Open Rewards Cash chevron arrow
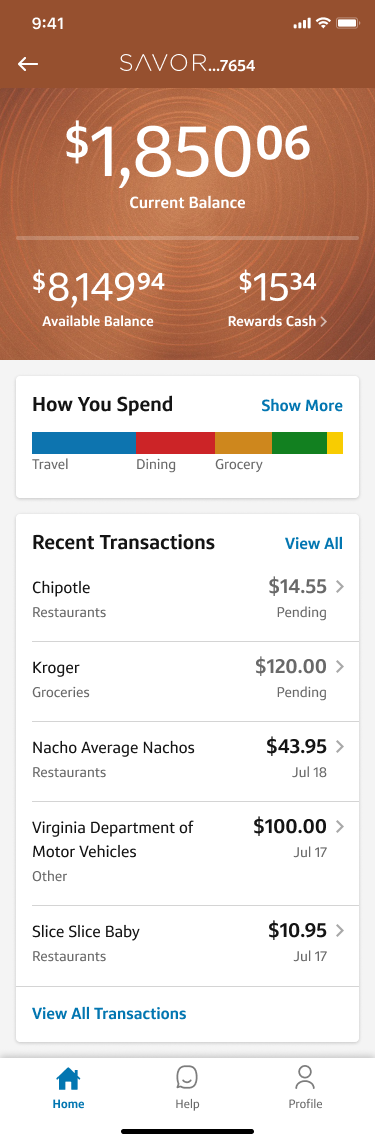 click(323, 321)
